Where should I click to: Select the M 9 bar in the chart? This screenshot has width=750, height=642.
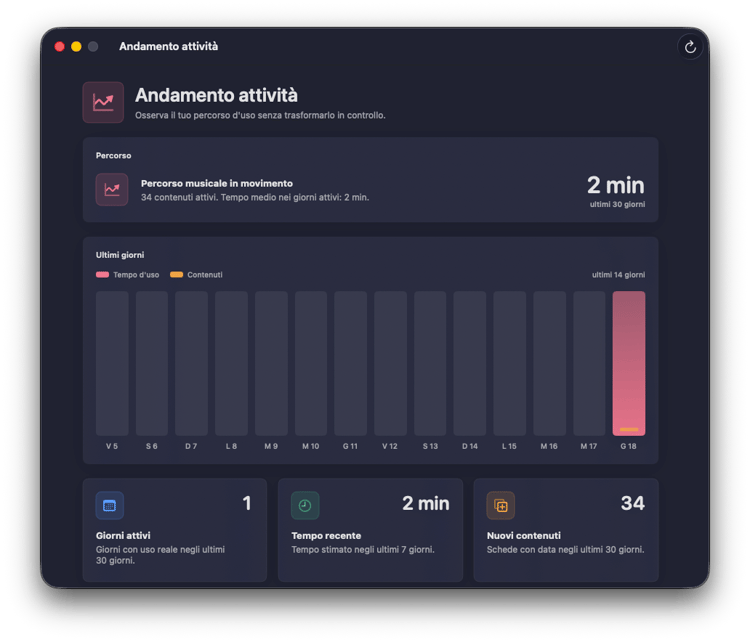point(271,363)
